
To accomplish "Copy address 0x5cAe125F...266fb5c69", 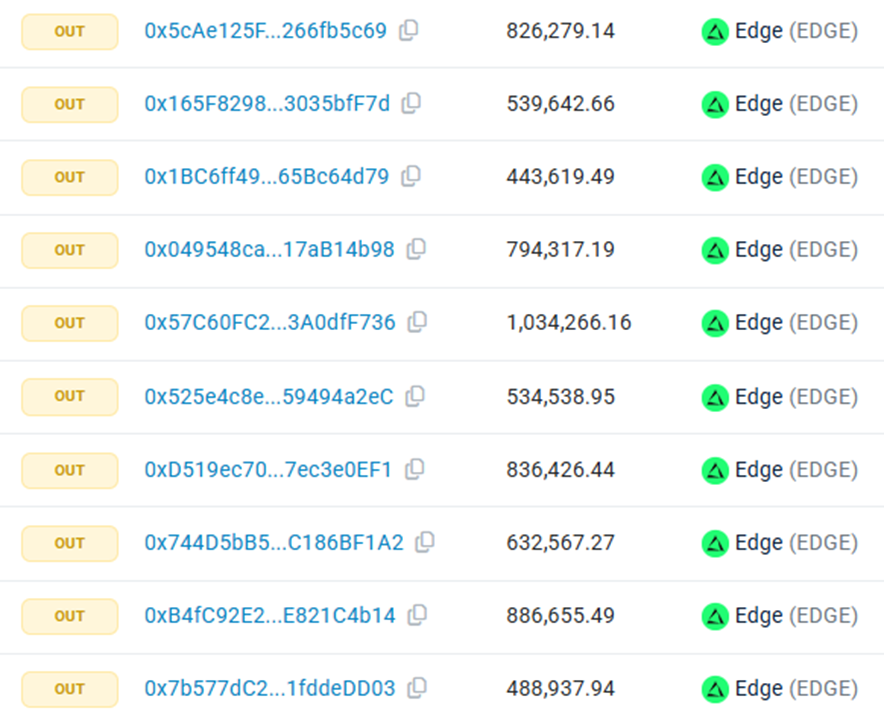I will point(409,30).
